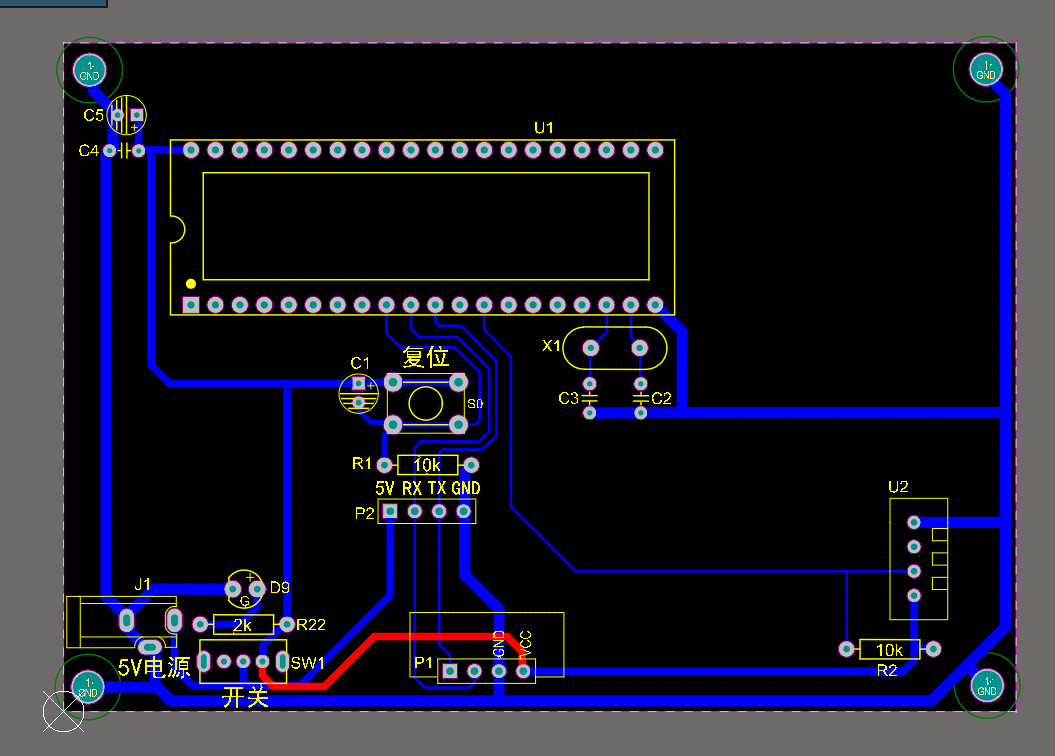Click the 开关 silkscreen text

(246, 697)
